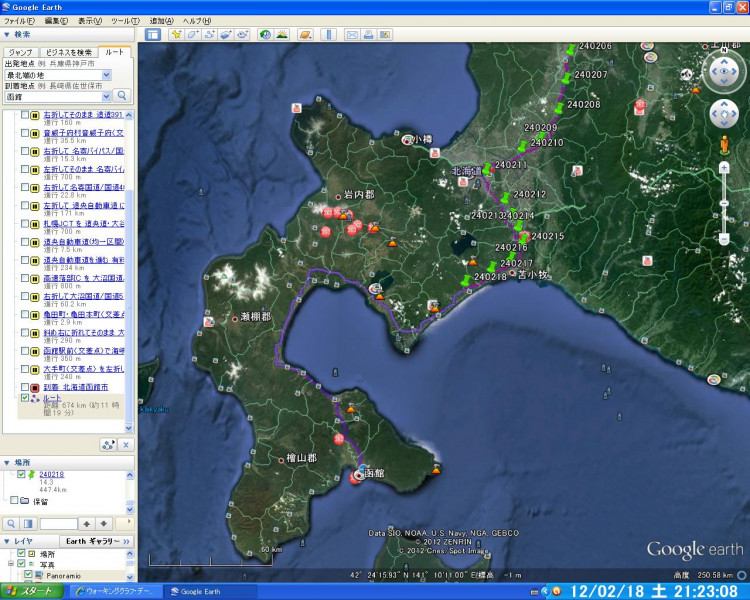Click search magnifier in Places panel
This screenshot has width=750, height=600.
[11, 523]
